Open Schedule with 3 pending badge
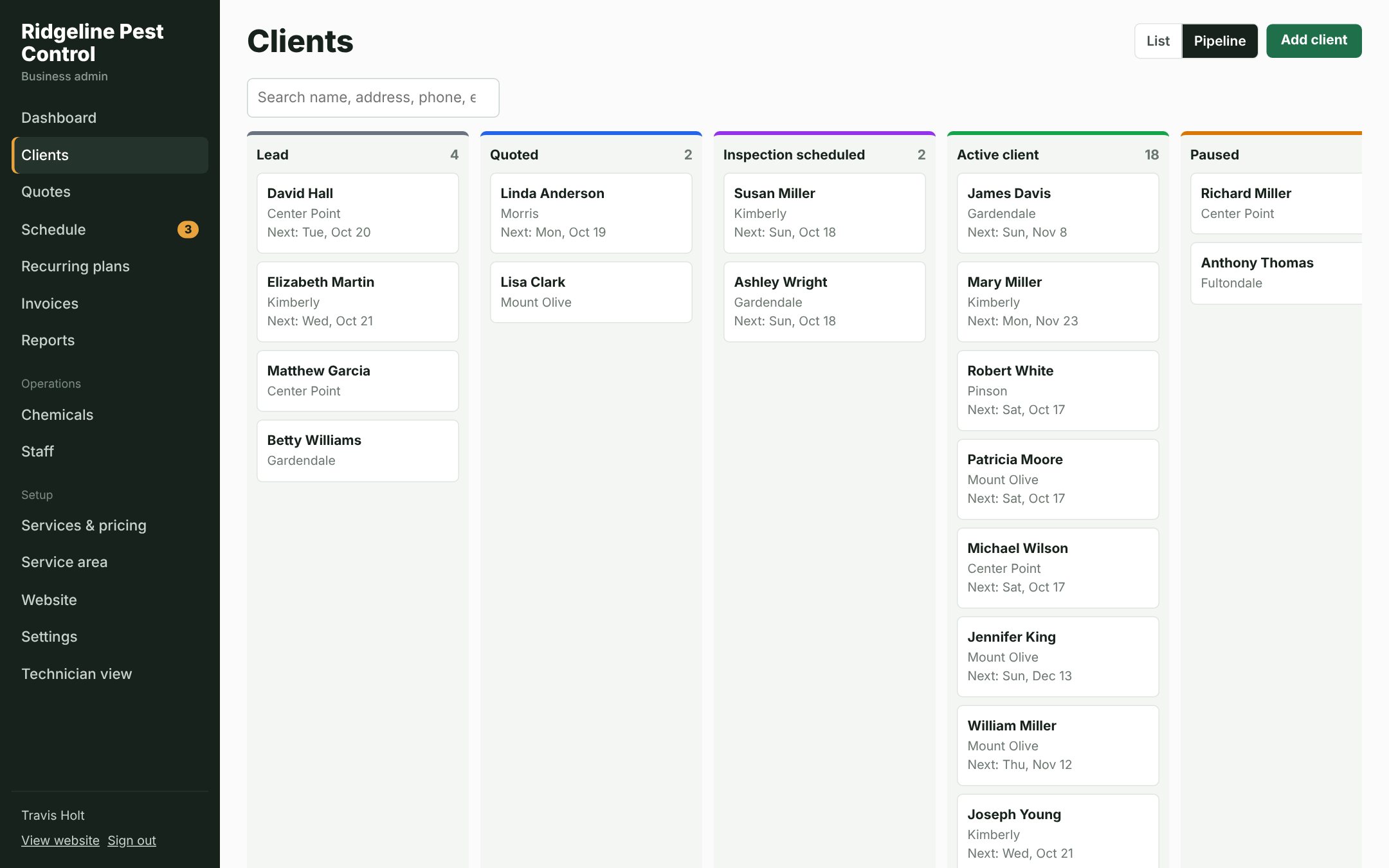This screenshot has height=868, width=1389. pyautogui.click(x=109, y=230)
